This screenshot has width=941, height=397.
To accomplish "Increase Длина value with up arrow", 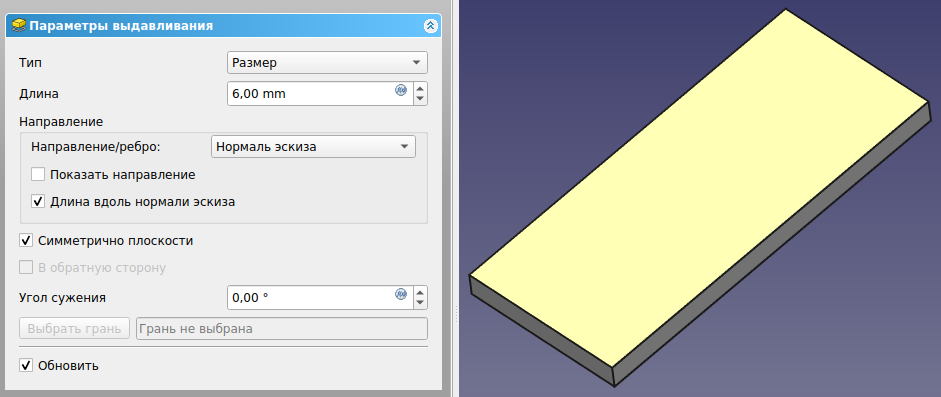I will pos(420,88).
